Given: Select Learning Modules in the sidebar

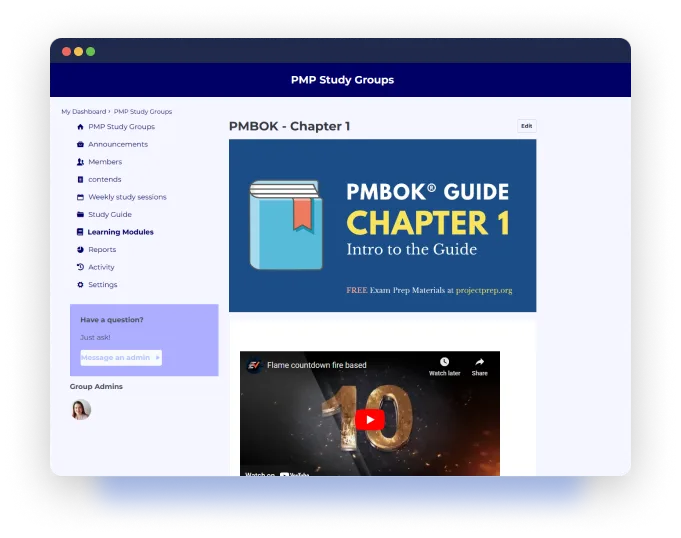Looking at the screenshot, I should pos(121,232).
